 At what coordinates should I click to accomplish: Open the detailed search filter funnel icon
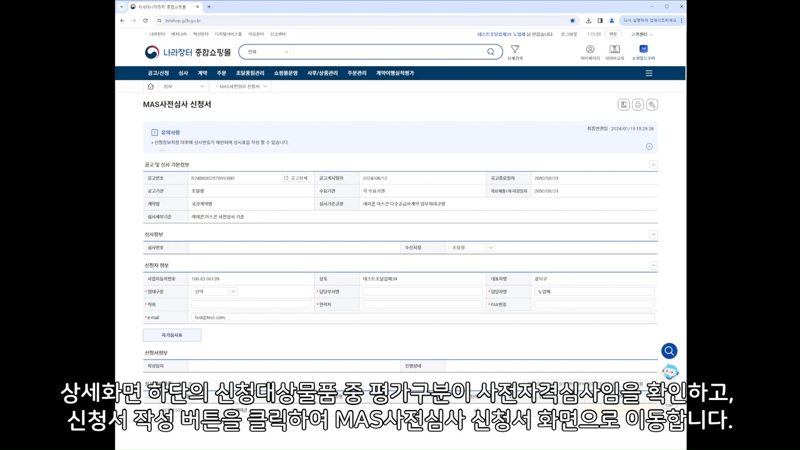[515, 49]
